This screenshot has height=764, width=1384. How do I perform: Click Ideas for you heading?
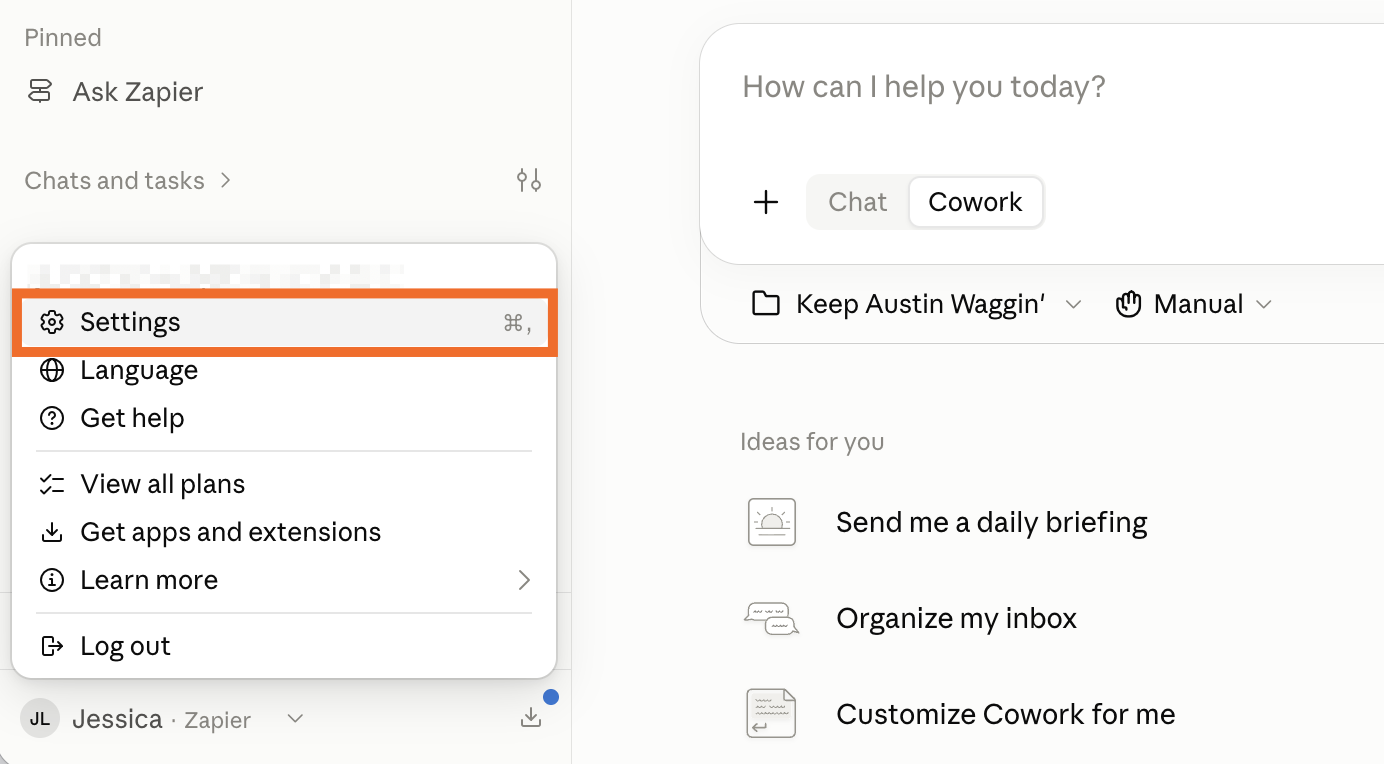tap(812, 442)
